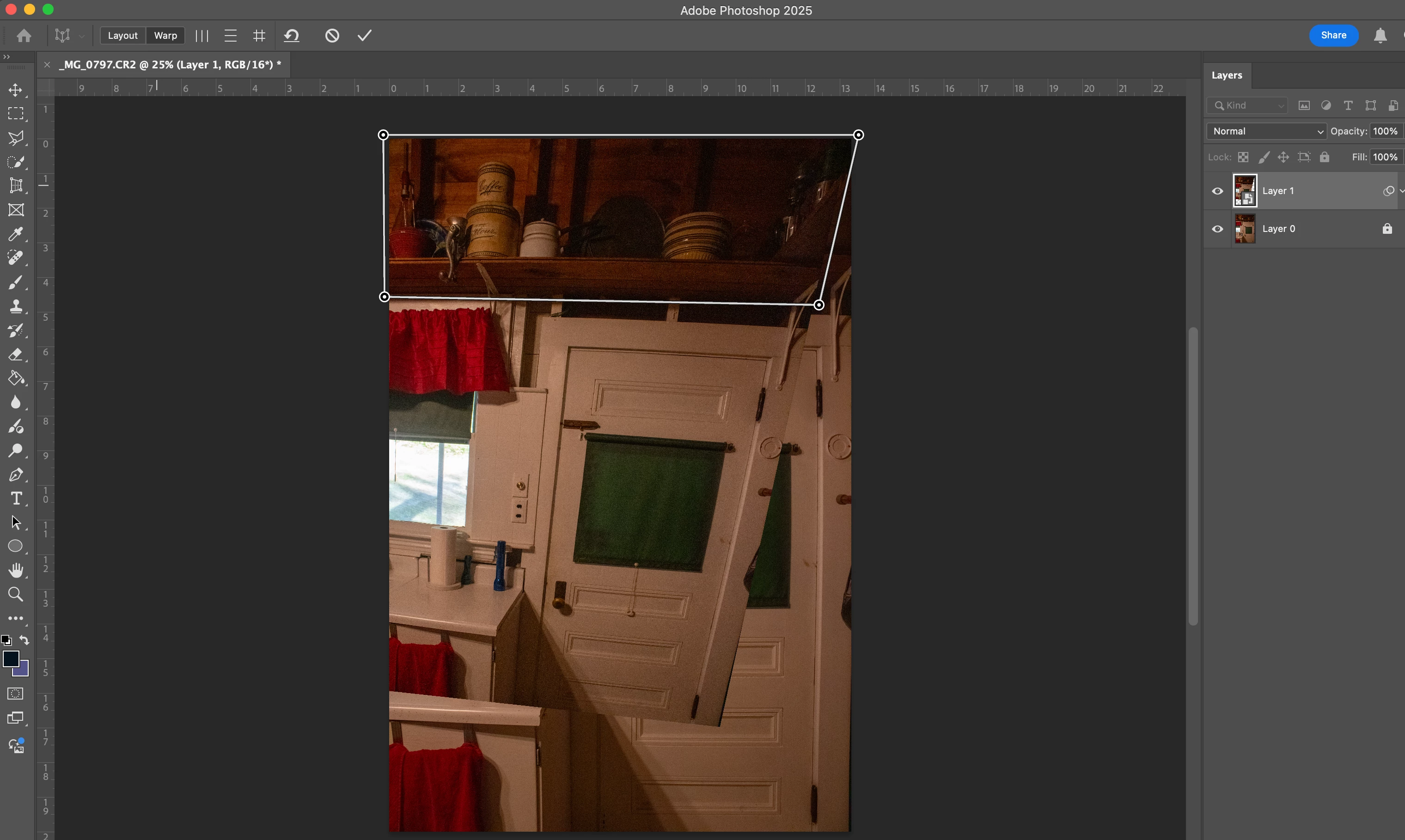Expand the Layer 1 smart filters chevron
1405x840 pixels.
(x=1402, y=191)
